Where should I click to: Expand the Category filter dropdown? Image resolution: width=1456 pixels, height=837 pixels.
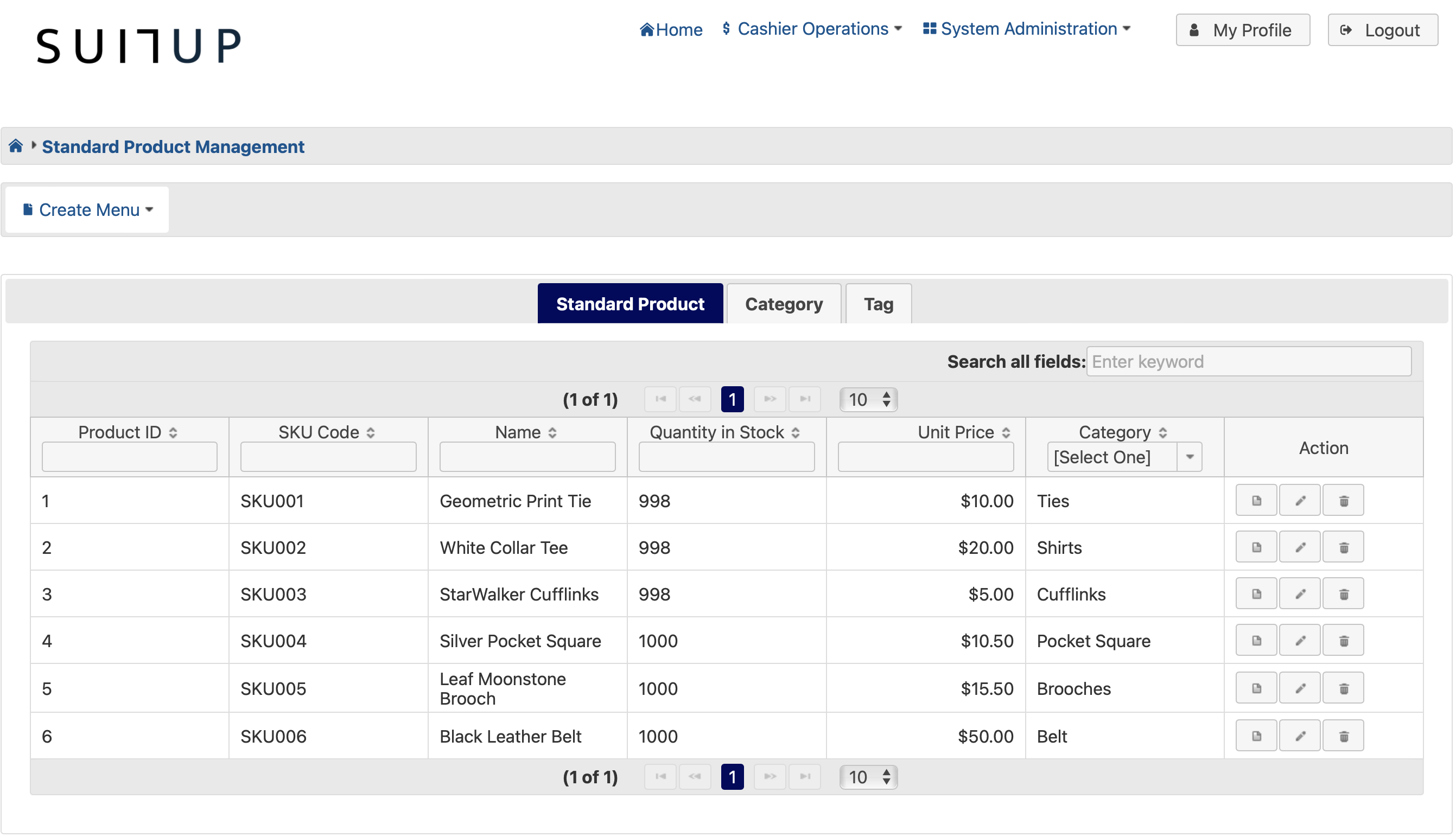click(1189, 457)
